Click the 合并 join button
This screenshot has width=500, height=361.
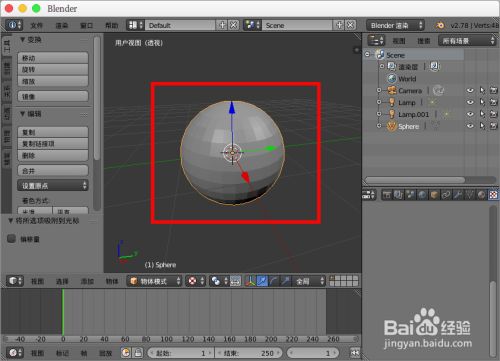[x=53, y=171]
